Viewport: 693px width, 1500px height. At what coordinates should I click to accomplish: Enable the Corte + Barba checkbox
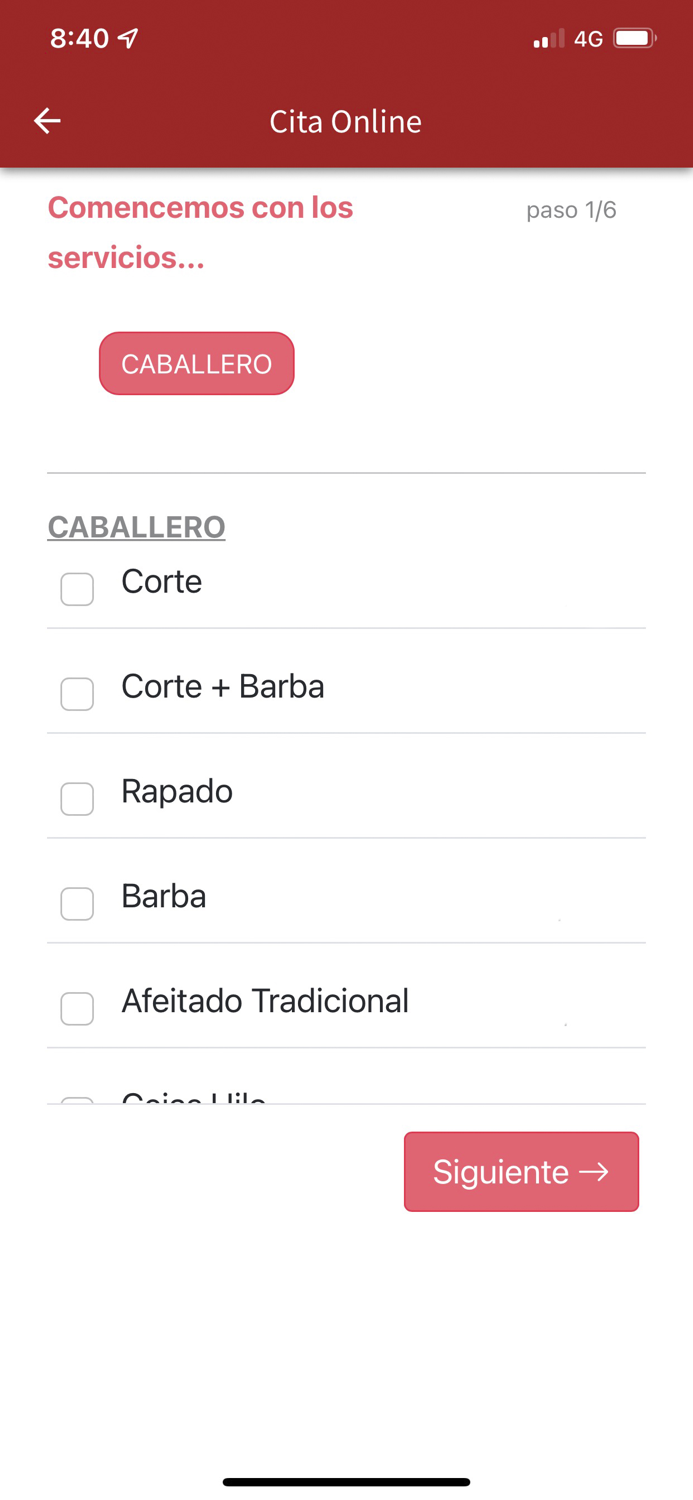coord(77,693)
